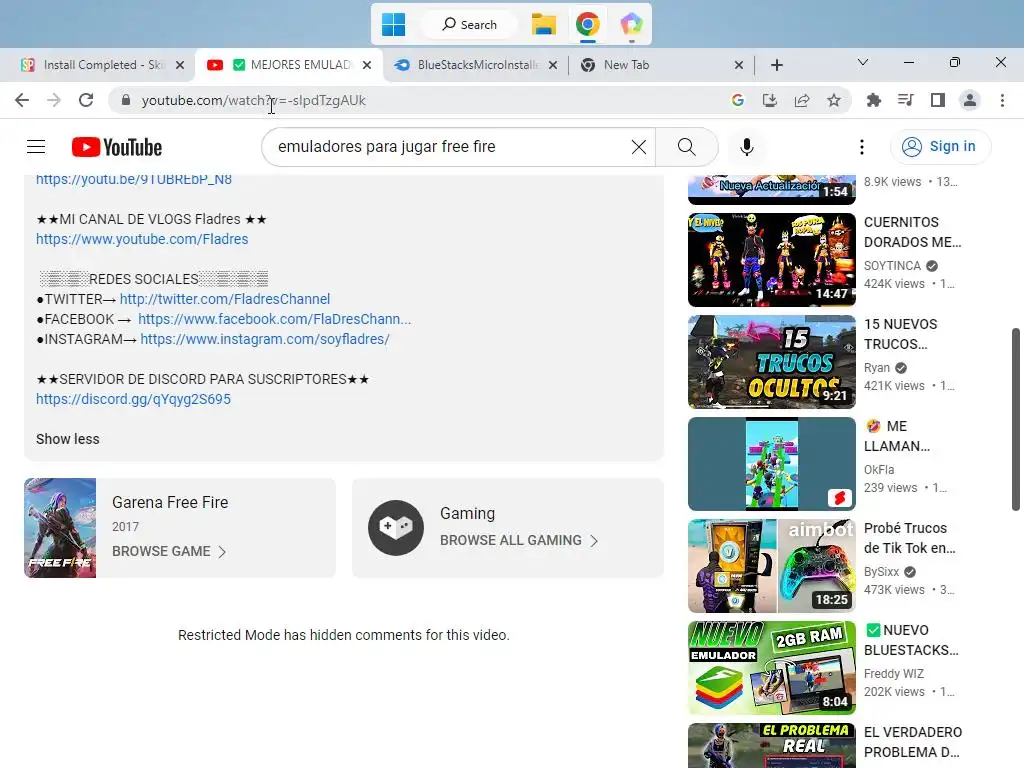Open the 15 NUEVOS TRUCOS video title
This screenshot has height=768, width=1024.
pyautogui.click(x=901, y=334)
